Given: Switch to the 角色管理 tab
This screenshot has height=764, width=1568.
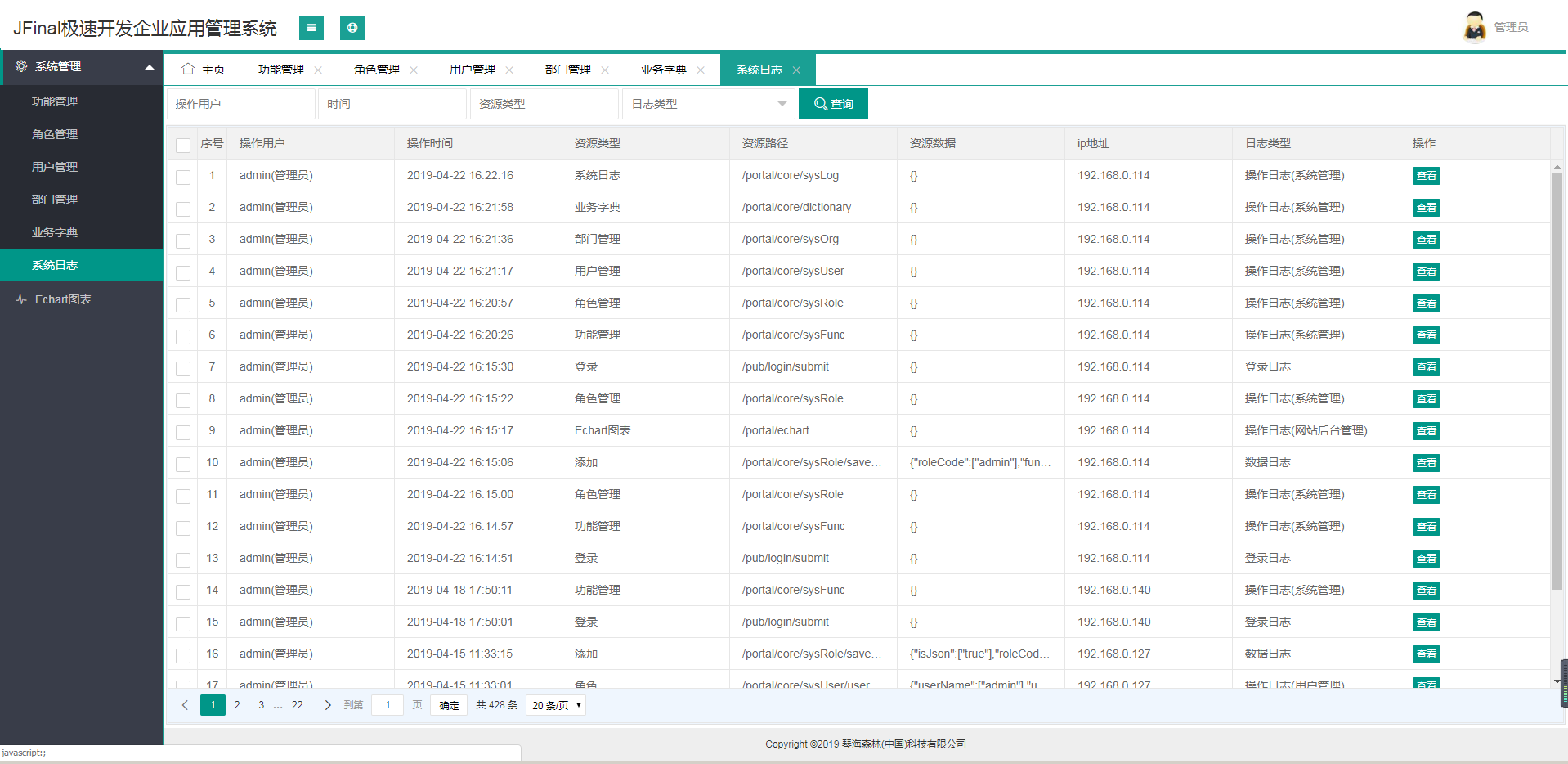Looking at the screenshot, I should [377, 70].
